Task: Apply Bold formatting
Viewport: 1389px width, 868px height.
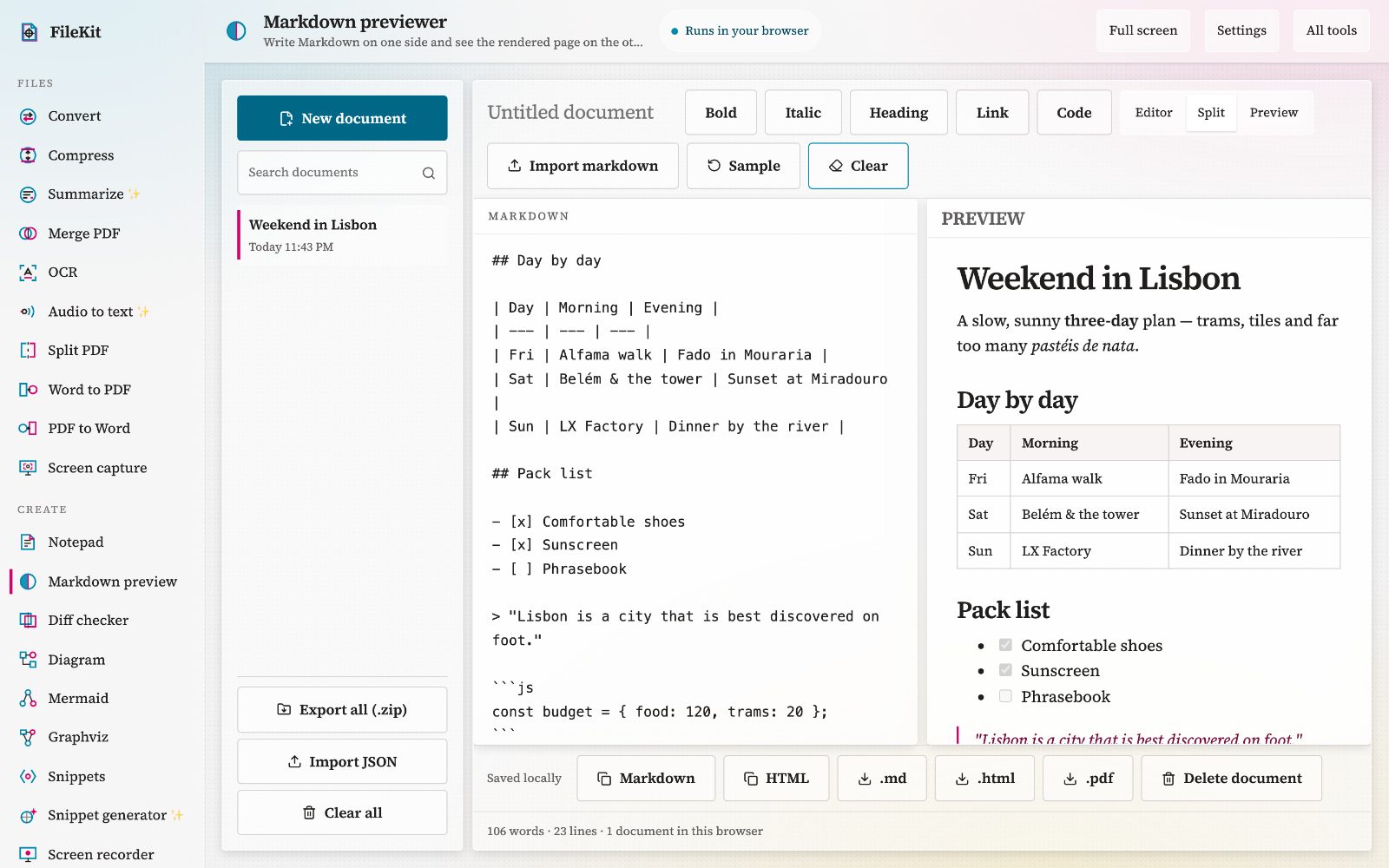Action: click(x=721, y=113)
